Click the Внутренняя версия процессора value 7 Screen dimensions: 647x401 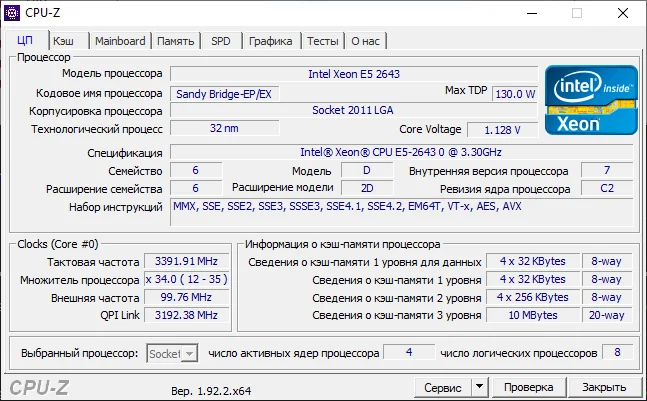point(607,170)
